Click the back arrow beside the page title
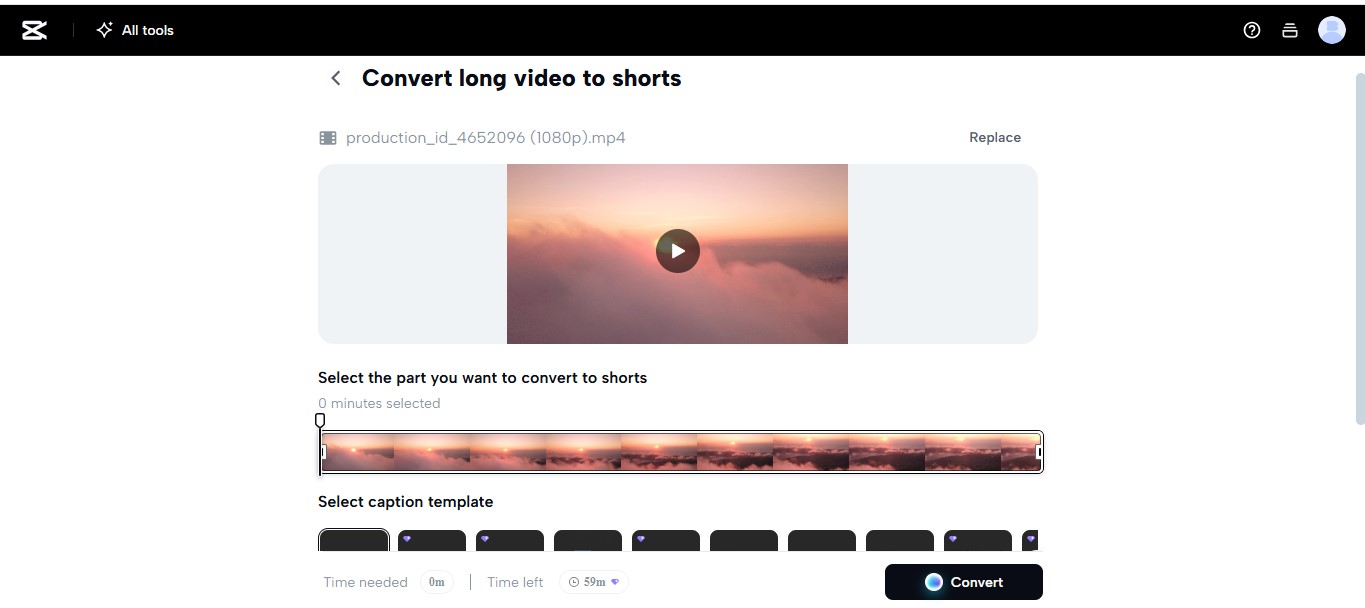Image resolution: width=1365 pixels, height=608 pixels. click(x=335, y=77)
